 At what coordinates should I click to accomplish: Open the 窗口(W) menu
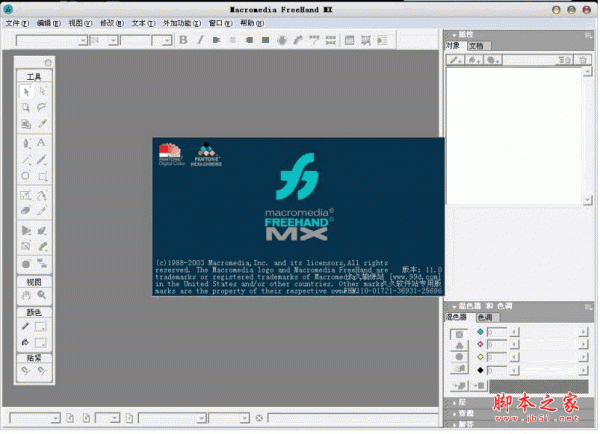(220, 23)
